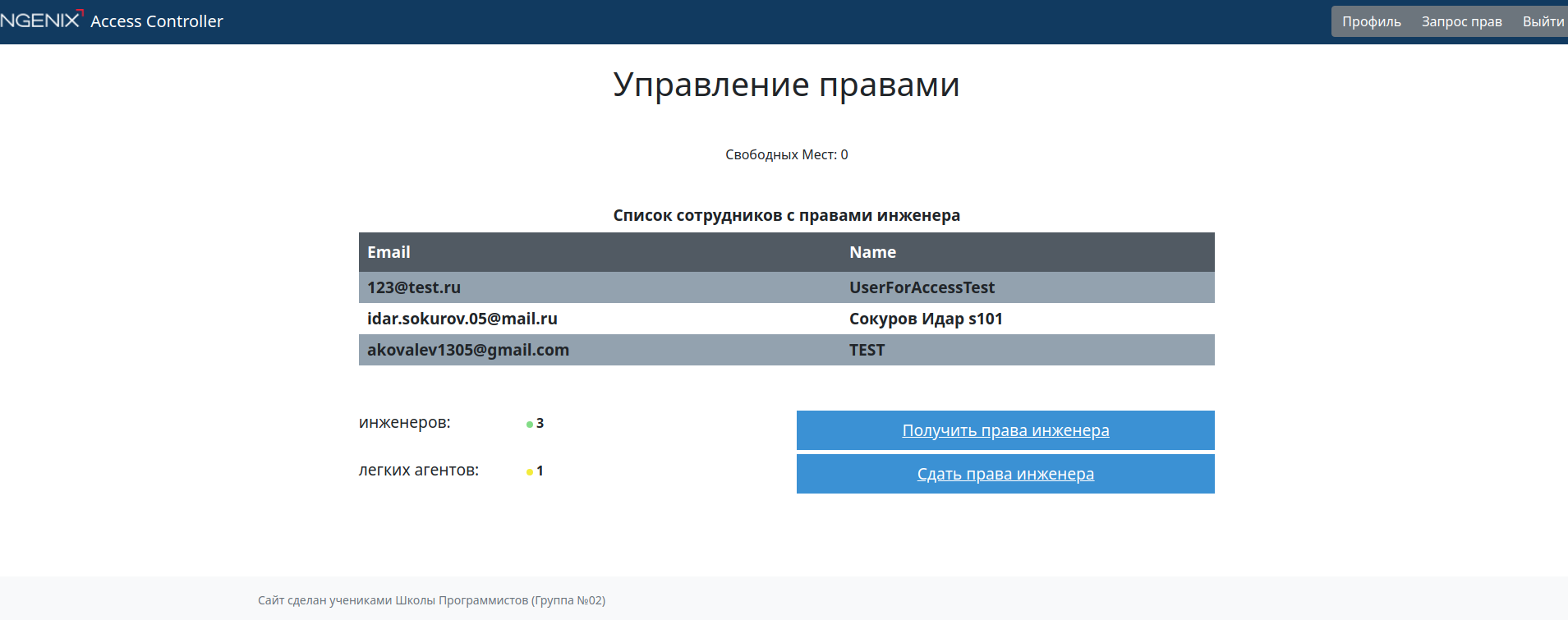Viewport: 1568px width, 620px height.
Task: Log out via Выйти
Action: pos(1543,21)
